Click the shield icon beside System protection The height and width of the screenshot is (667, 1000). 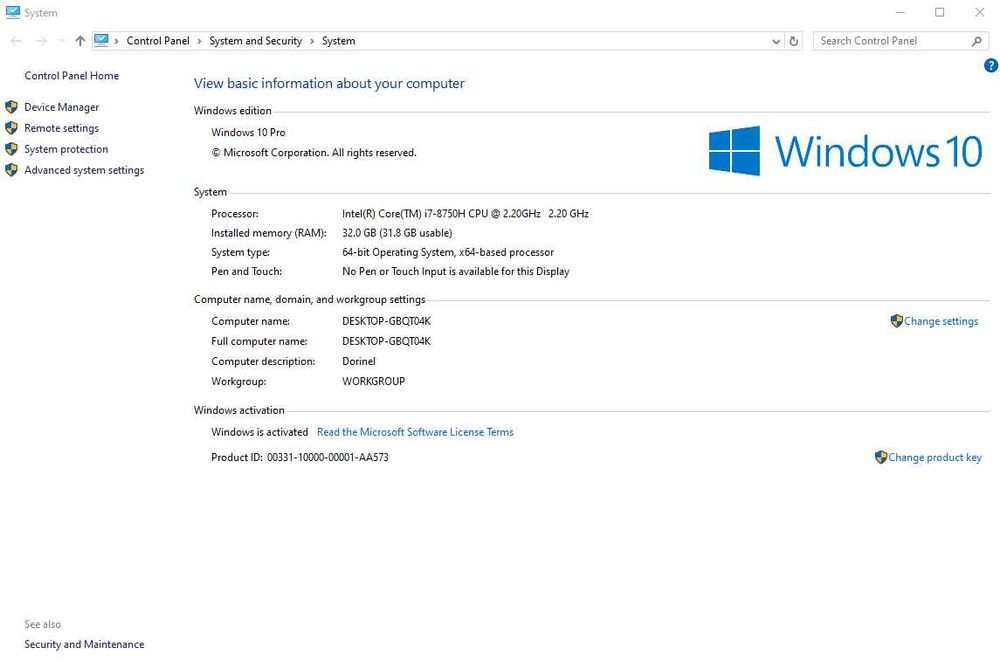point(11,149)
